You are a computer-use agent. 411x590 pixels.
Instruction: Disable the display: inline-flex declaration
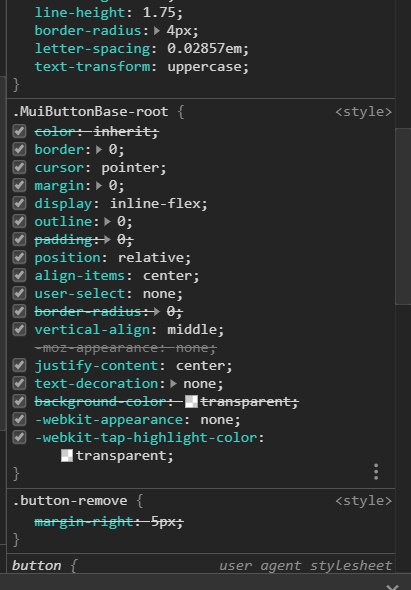(x=19, y=204)
